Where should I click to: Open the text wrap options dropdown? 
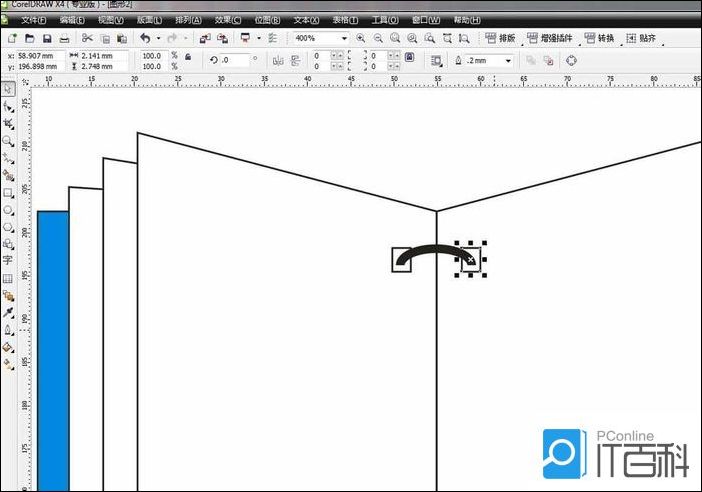coord(436,61)
